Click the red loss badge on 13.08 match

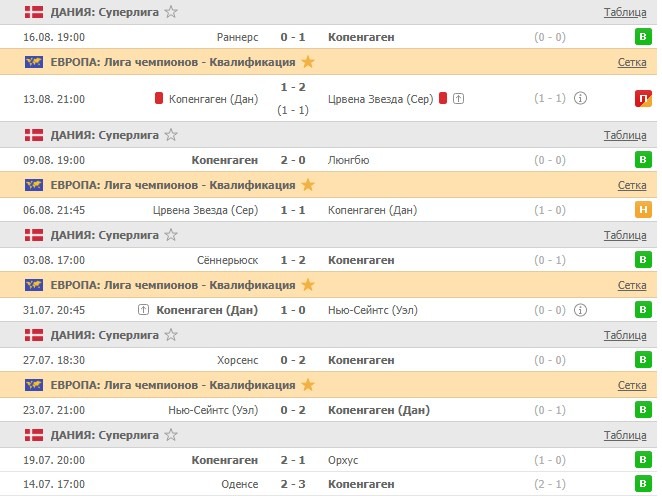click(x=642, y=99)
